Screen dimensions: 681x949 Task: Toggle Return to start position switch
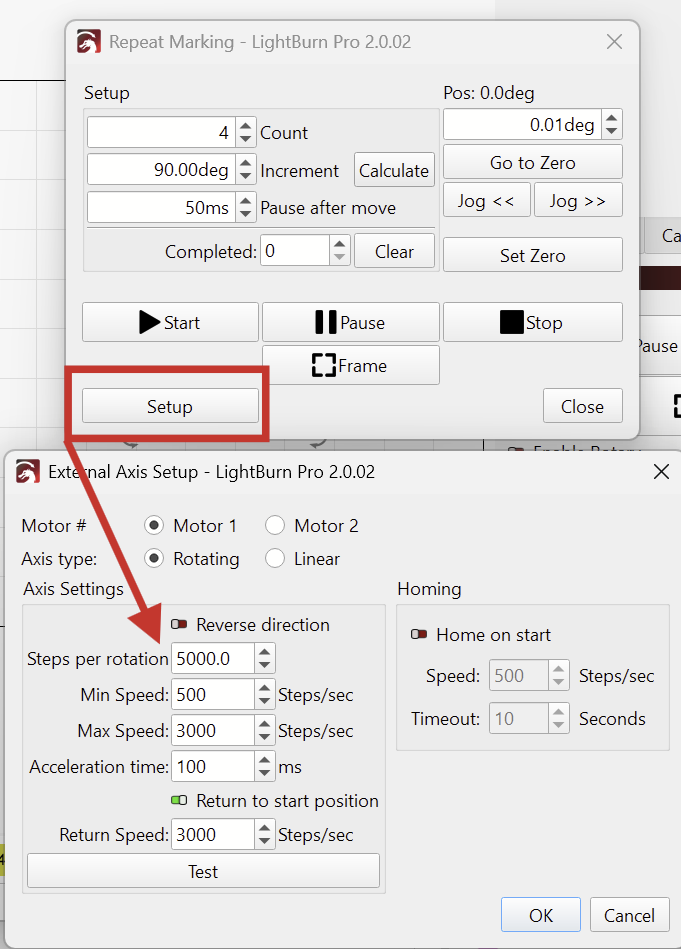[179, 800]
